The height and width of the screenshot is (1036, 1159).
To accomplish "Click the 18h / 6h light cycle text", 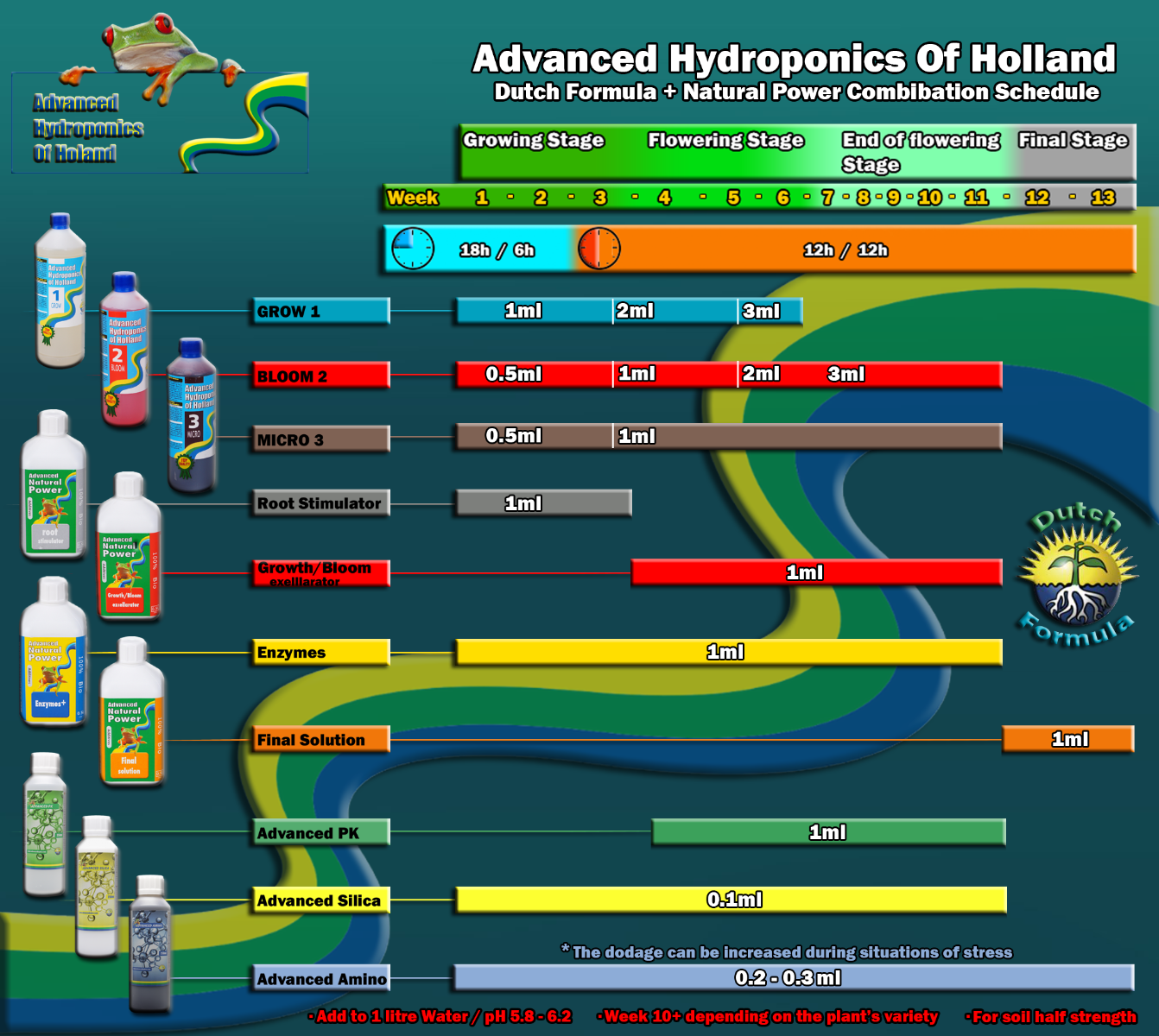I will pyautogui.click(x=497, y=250).
